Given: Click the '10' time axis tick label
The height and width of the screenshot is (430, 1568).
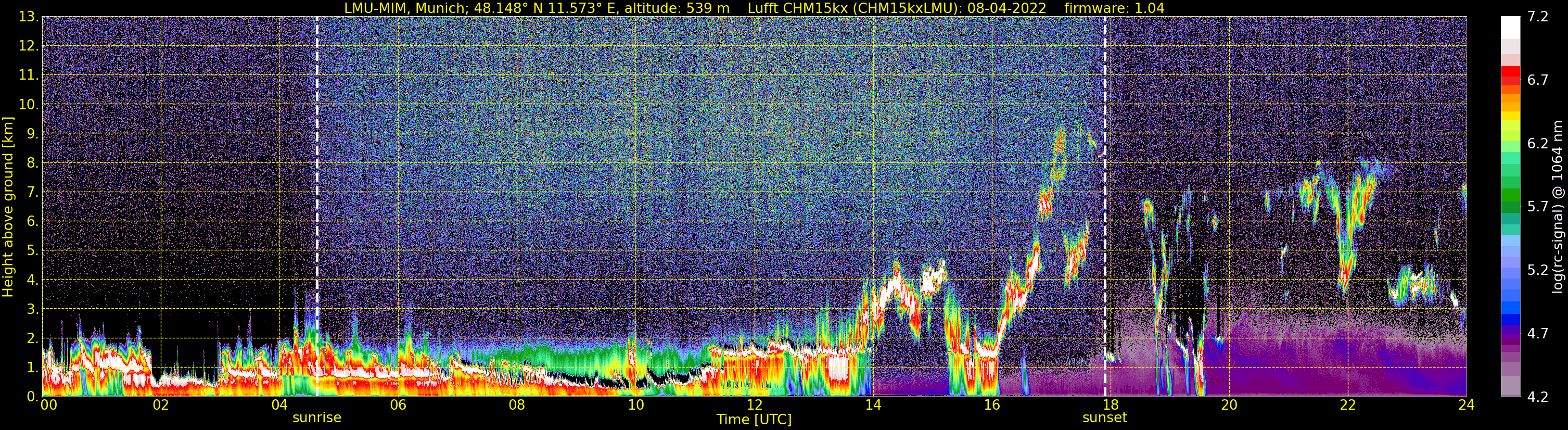Looking at the screenshot, I should [635, 405].
